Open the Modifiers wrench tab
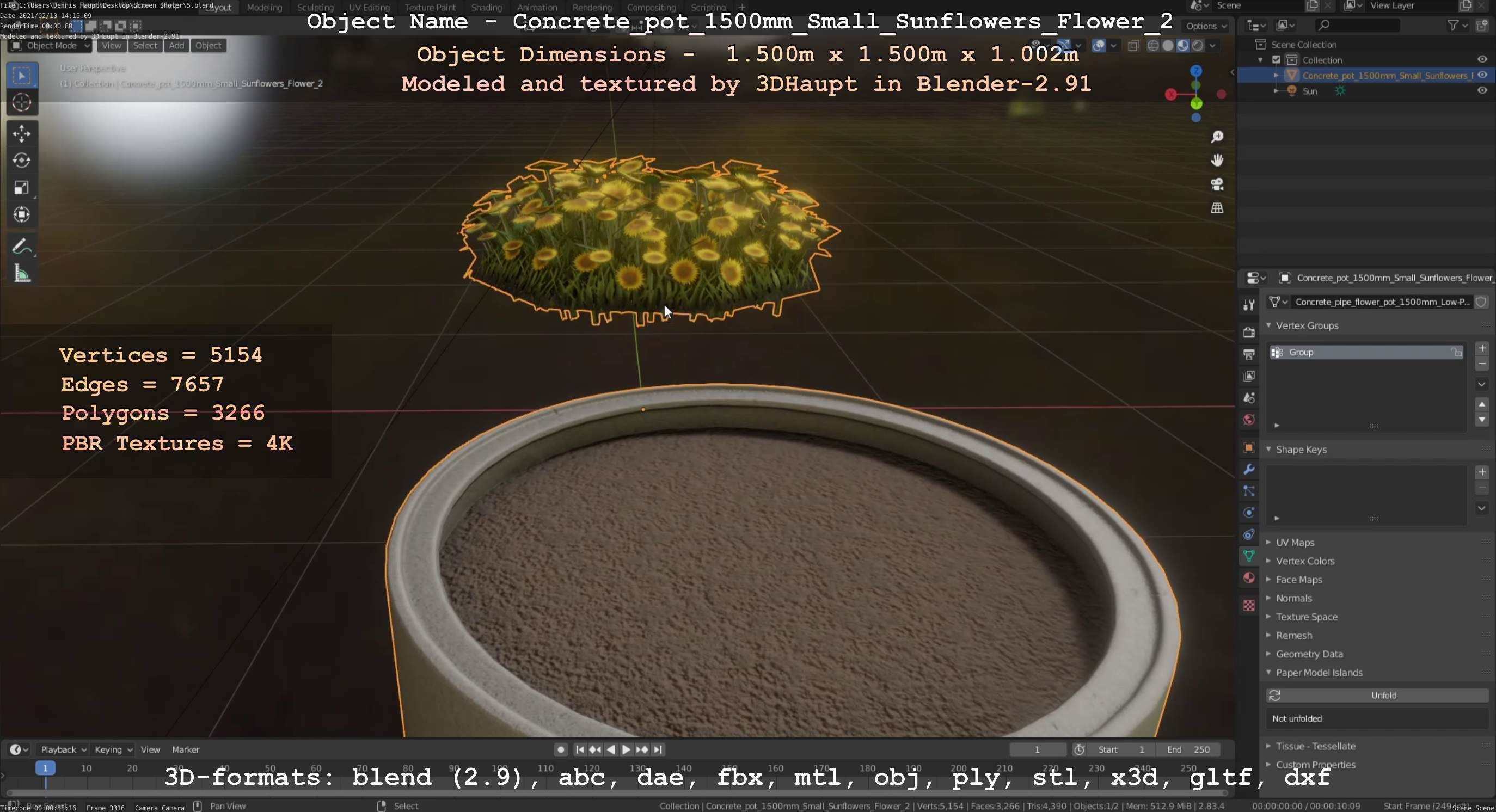 1249,469
